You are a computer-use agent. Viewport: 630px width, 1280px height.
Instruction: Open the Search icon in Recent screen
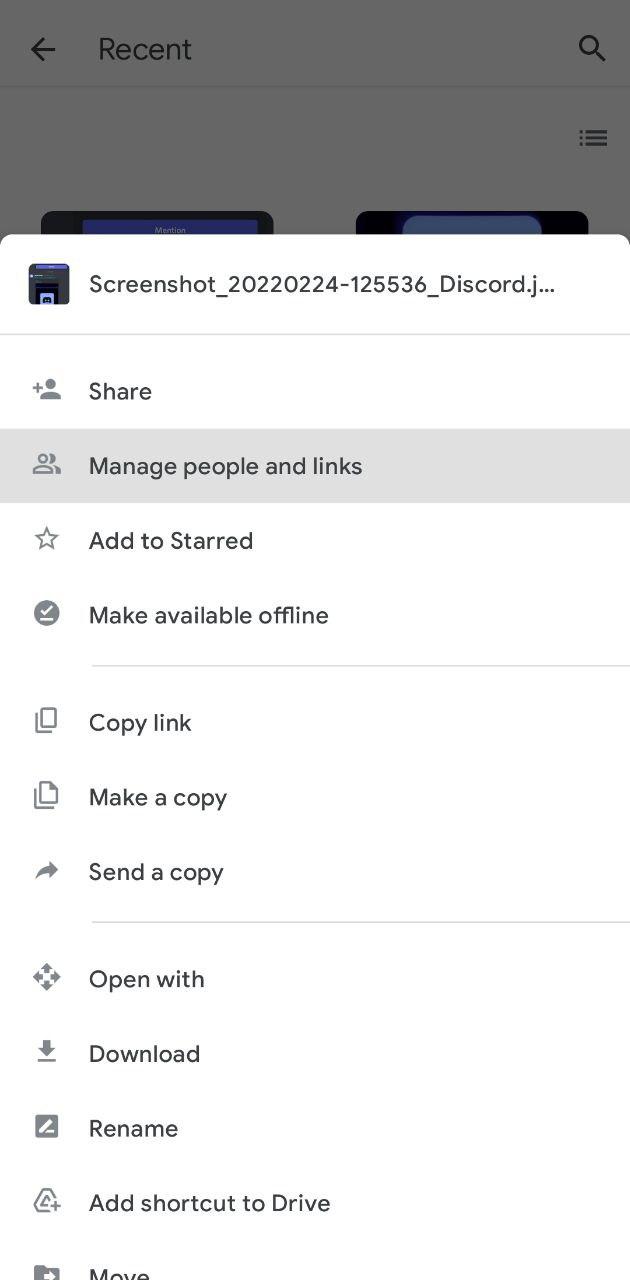[592, 48]
